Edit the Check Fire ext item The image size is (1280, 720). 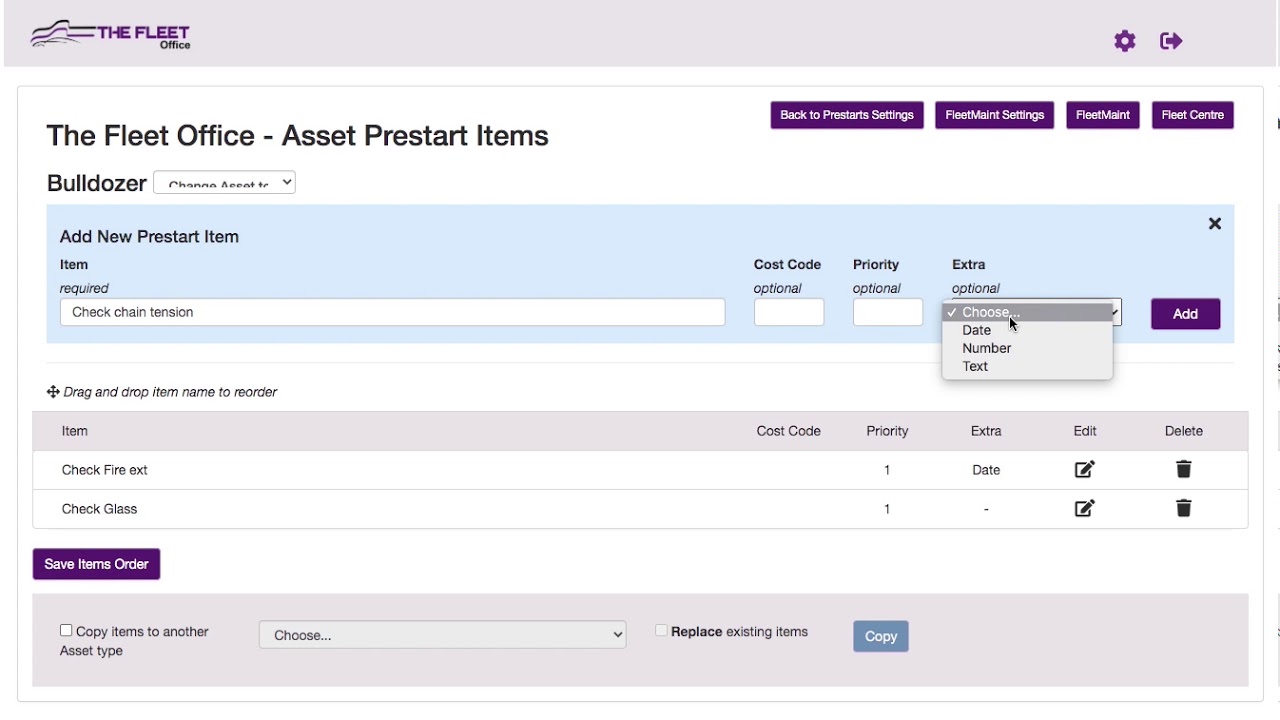tap(1084, 470)
